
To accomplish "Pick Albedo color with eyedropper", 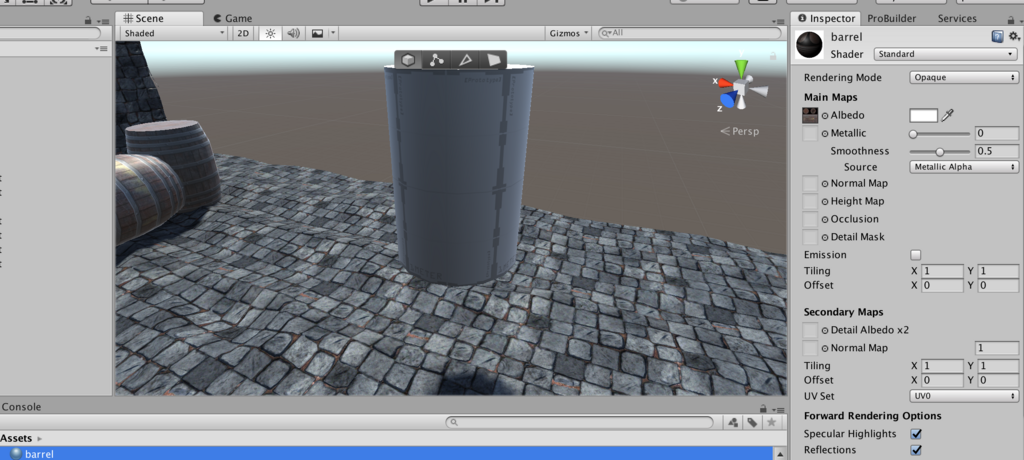I will (x=948, y=116).
